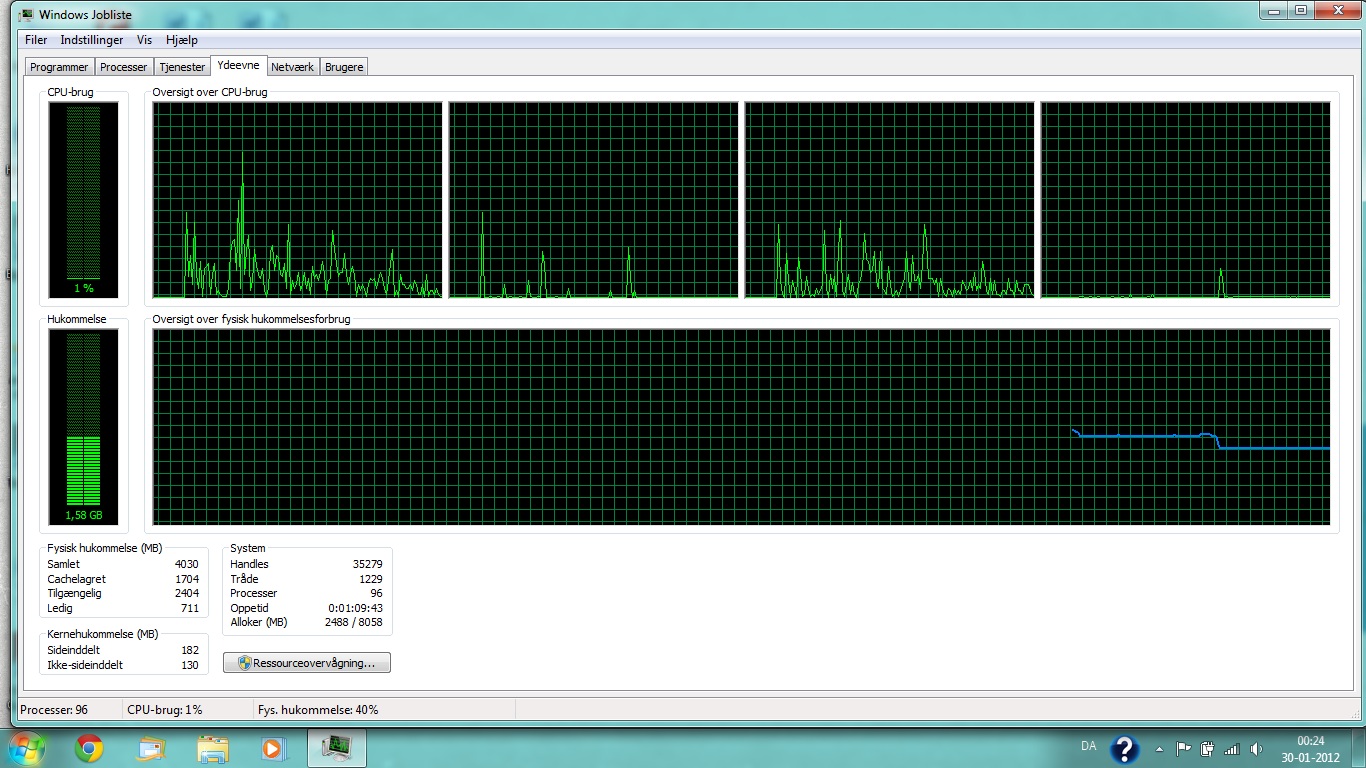The image size is (1366, 768).
Task: Click the Tilgængelig value 2404
Action: pyautogui.click(x=187, y=593)
